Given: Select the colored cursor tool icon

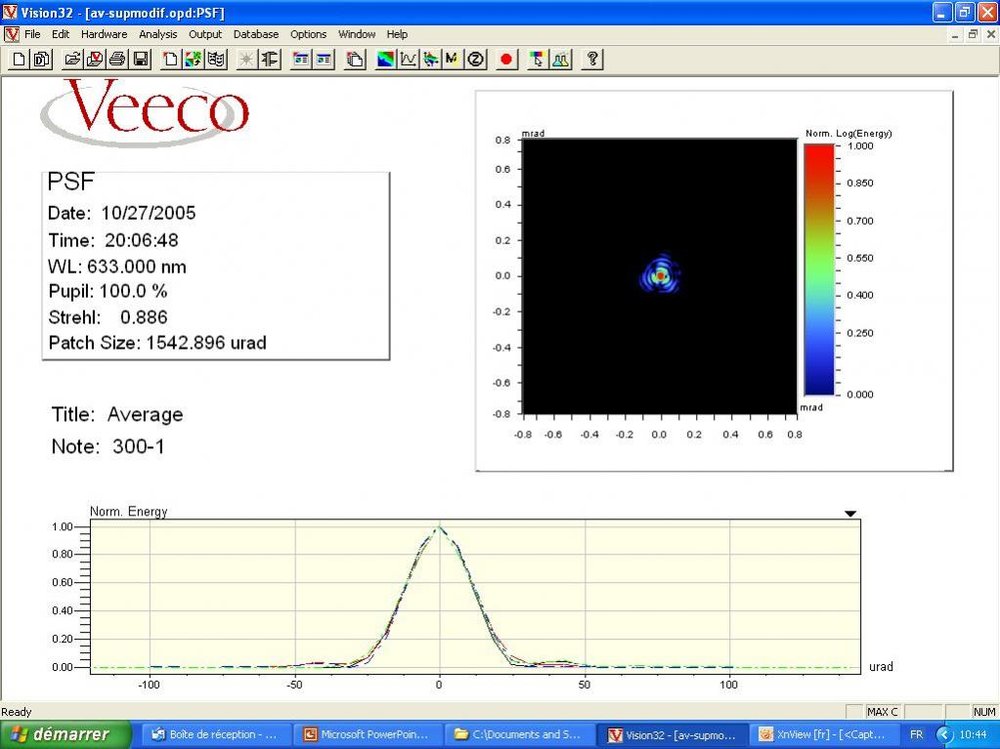Looking at the screenshot, I should point(537,59).
